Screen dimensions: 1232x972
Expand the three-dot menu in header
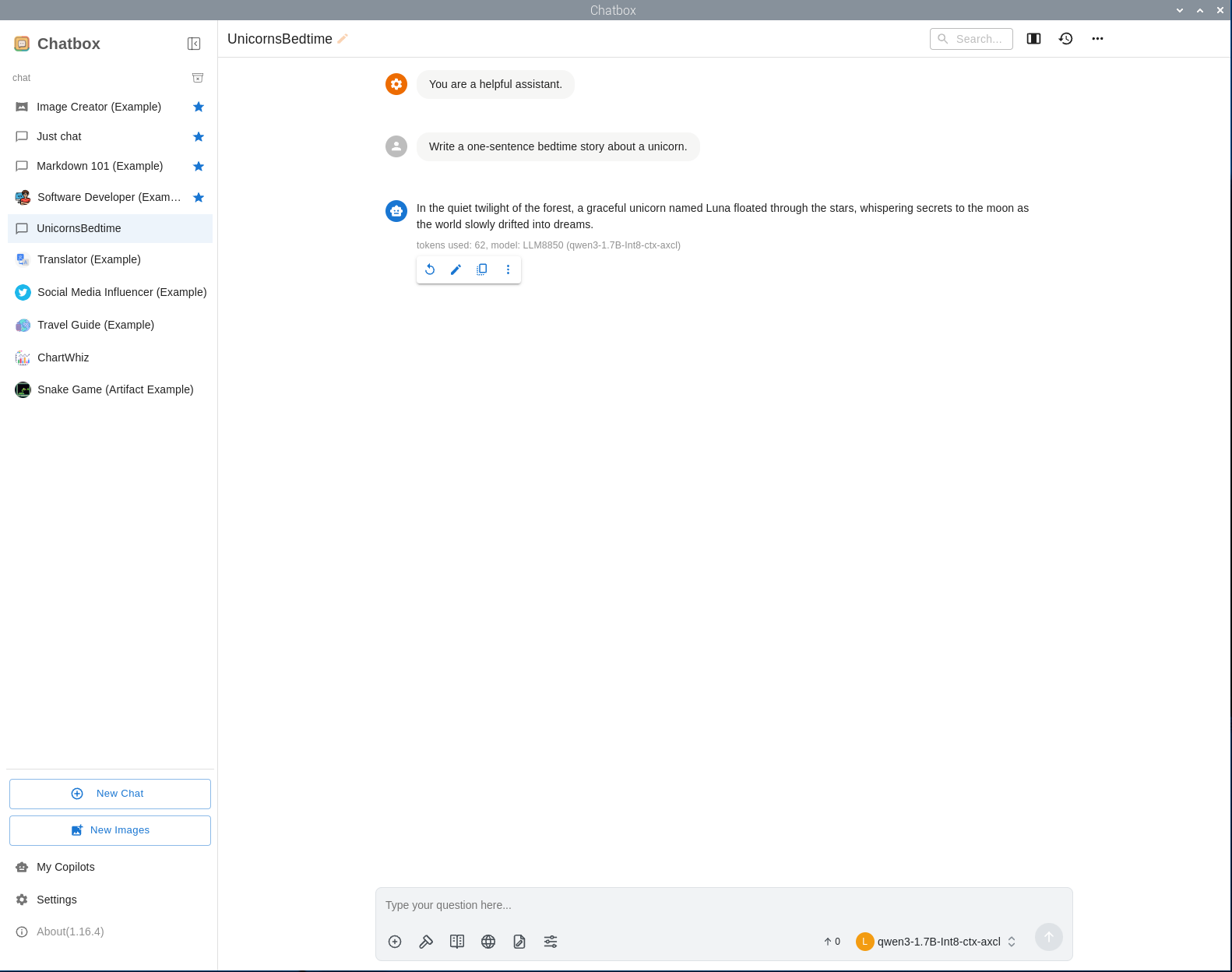(1097, 39)
